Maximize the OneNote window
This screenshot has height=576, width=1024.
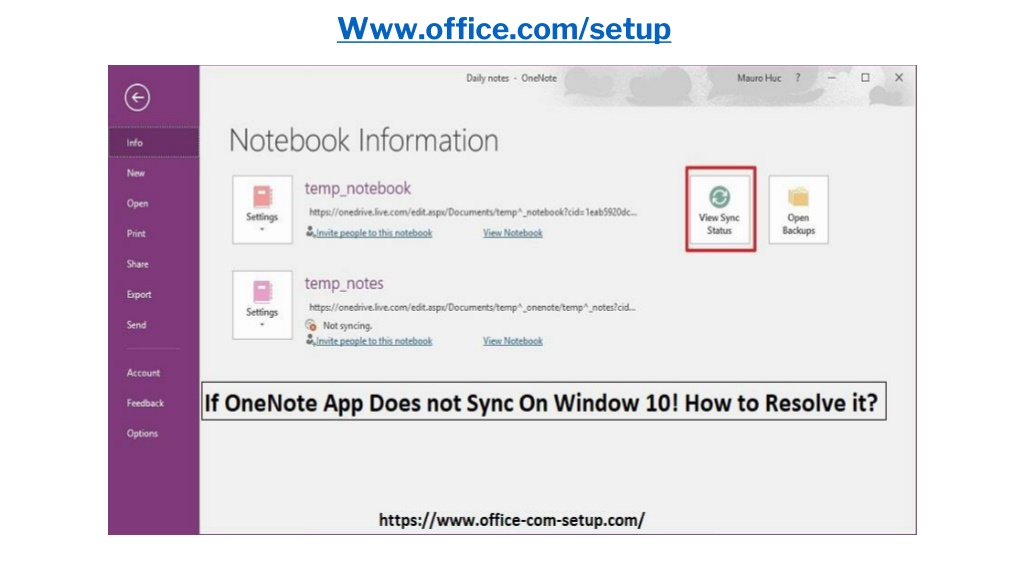tap(865, 78)
